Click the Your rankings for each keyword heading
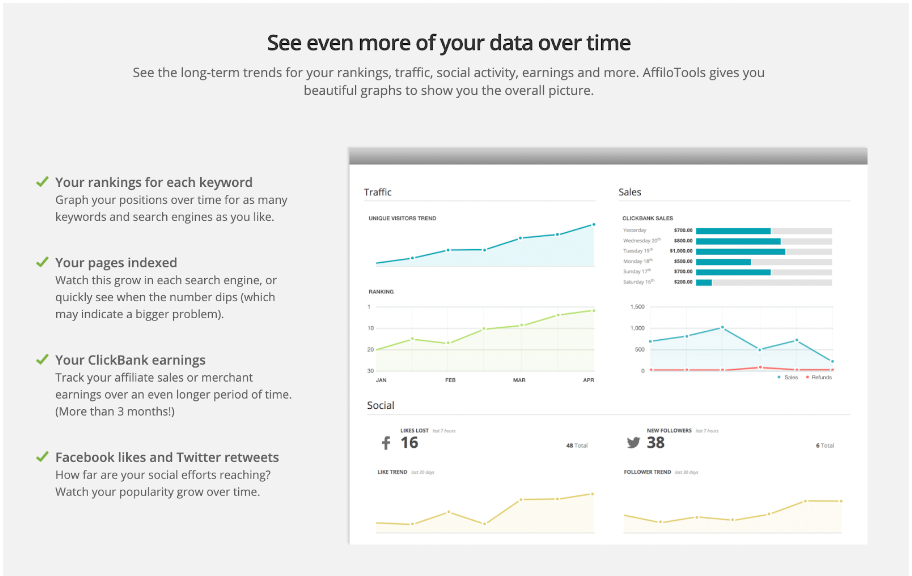This screenshot has width=912, height=576. [154, 182]
